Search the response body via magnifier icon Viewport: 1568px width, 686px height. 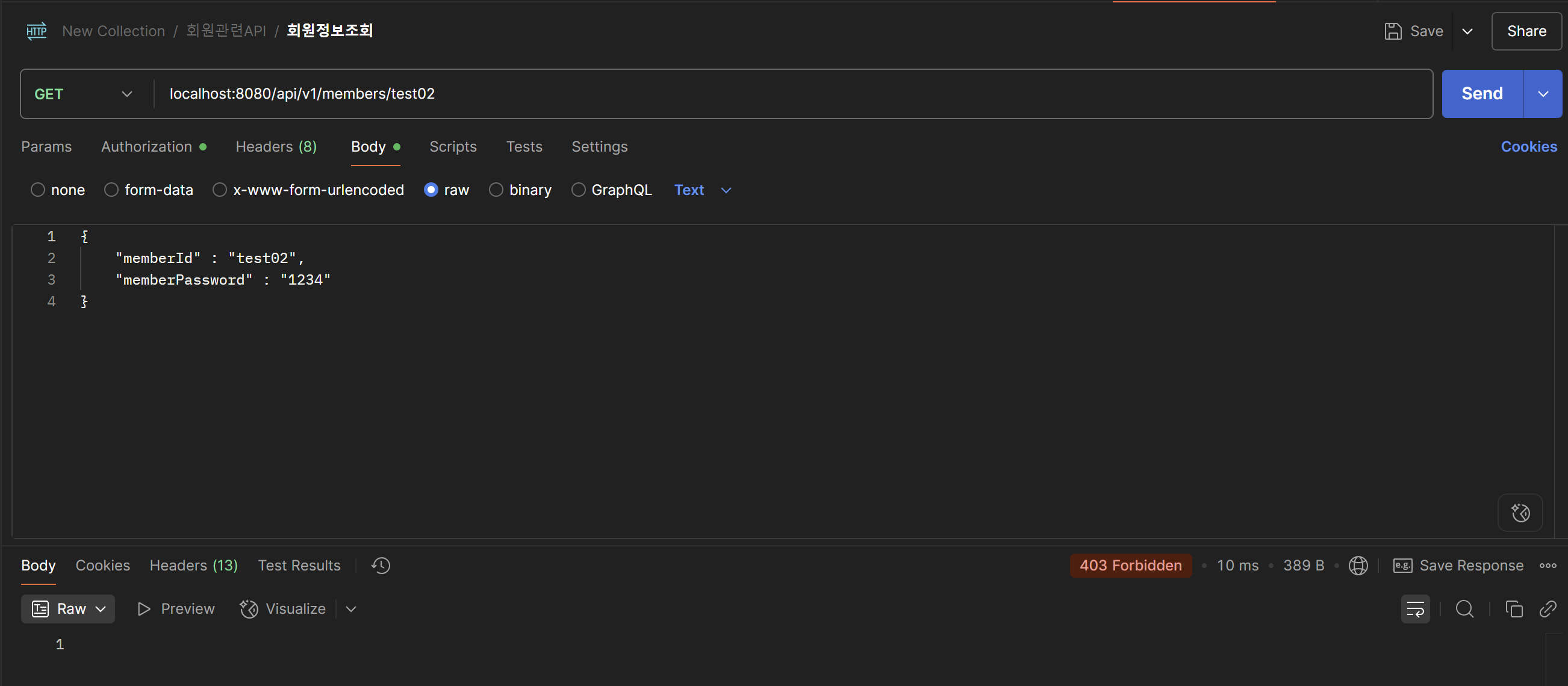(1464, 609)
